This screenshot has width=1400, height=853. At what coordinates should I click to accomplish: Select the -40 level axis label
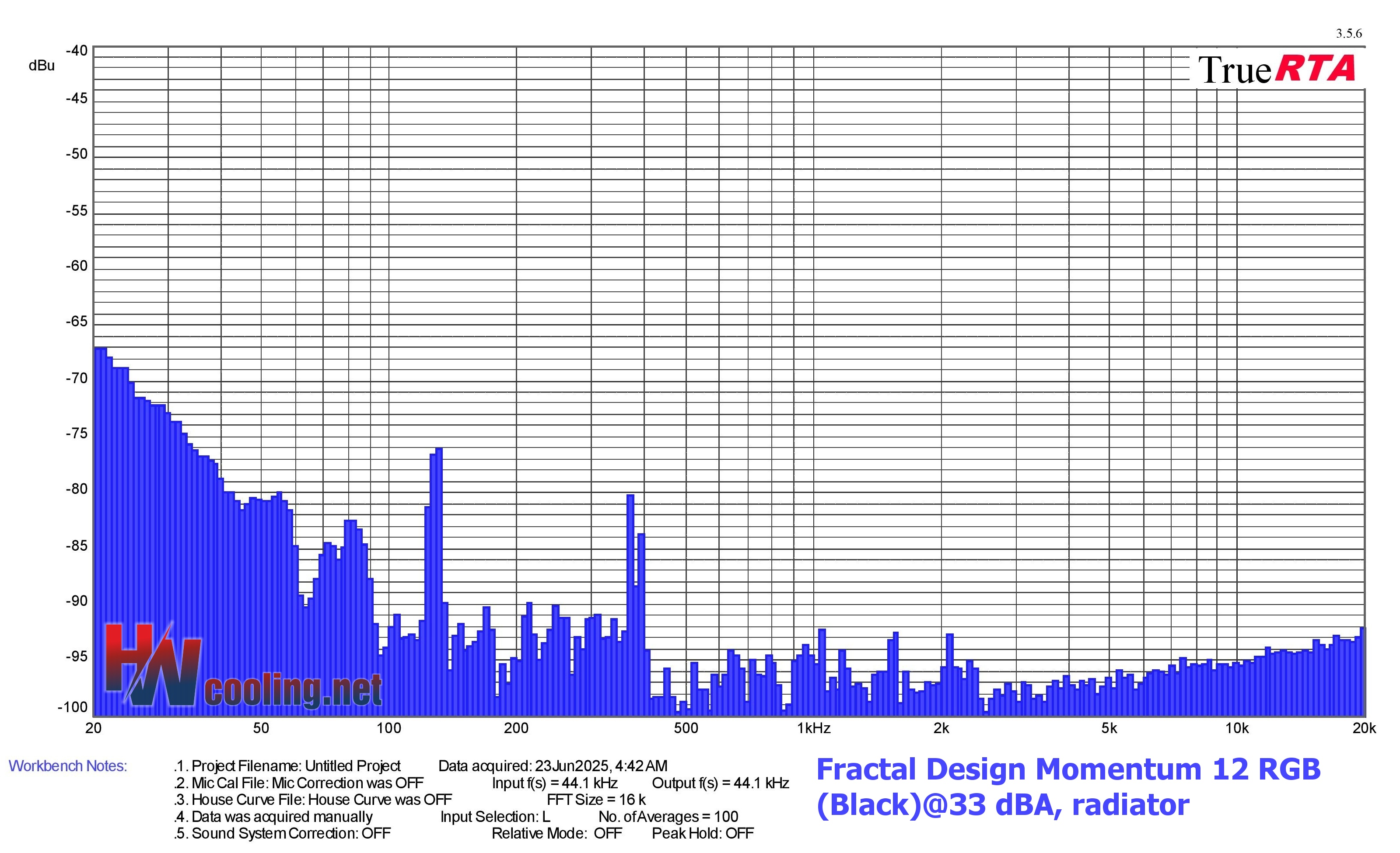pos(77,51)
